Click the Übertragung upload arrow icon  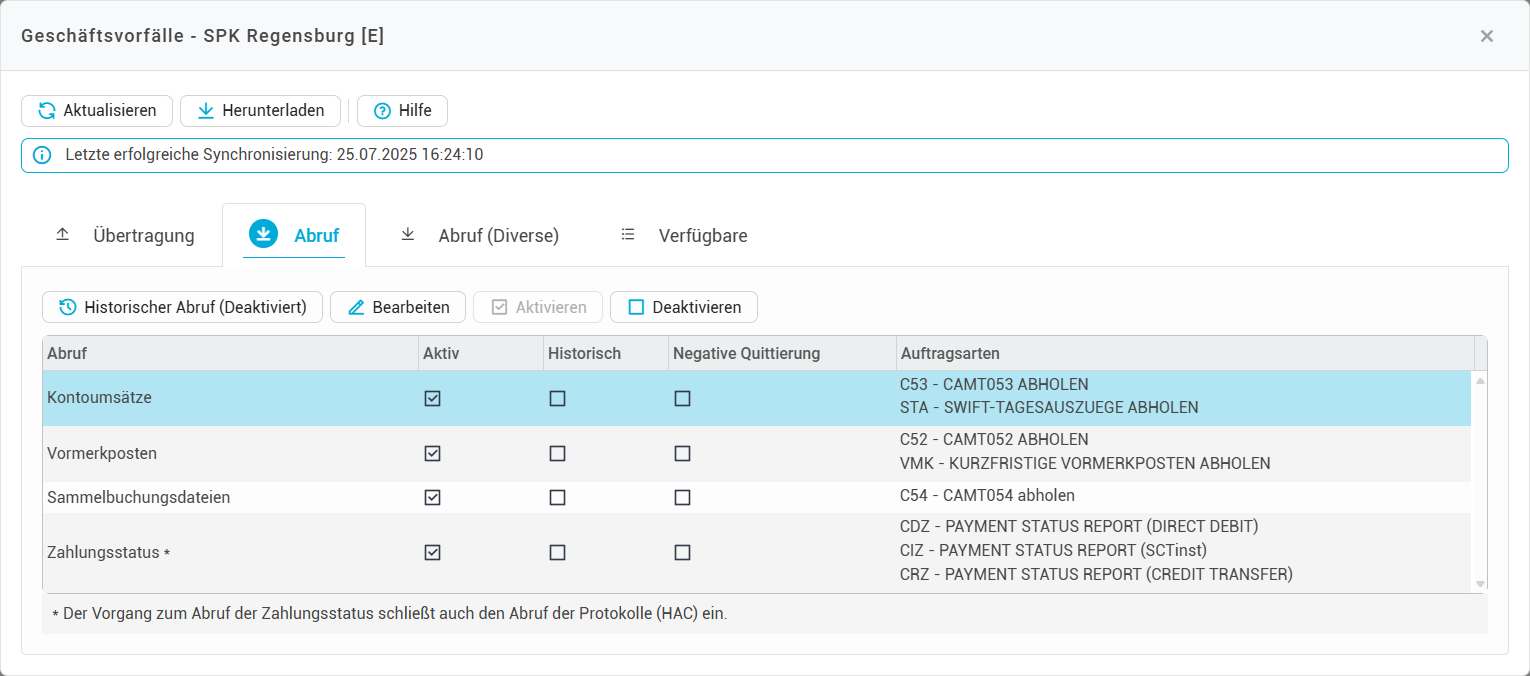coord(62,235)
